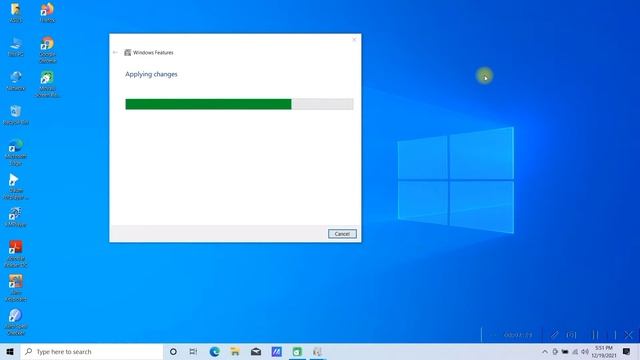
Task: Open the Network desktop icon
Action: pyautogui.click(x=16, y=80)
